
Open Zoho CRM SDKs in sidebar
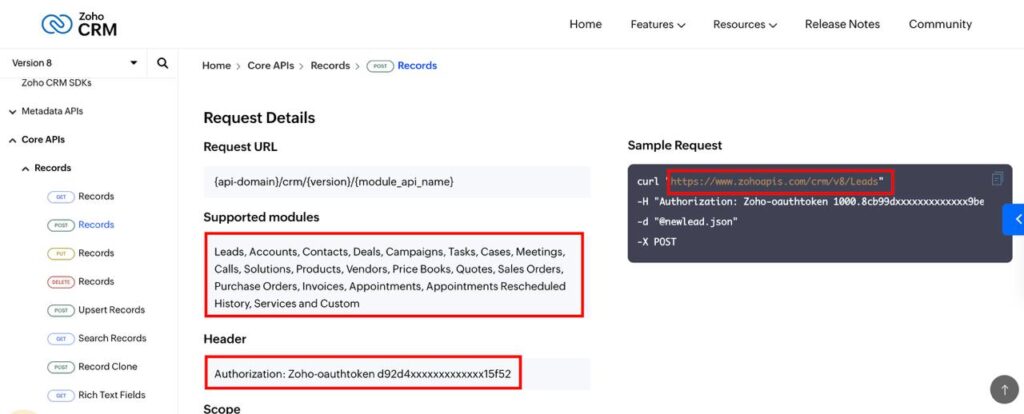click(x=56, y=84)
